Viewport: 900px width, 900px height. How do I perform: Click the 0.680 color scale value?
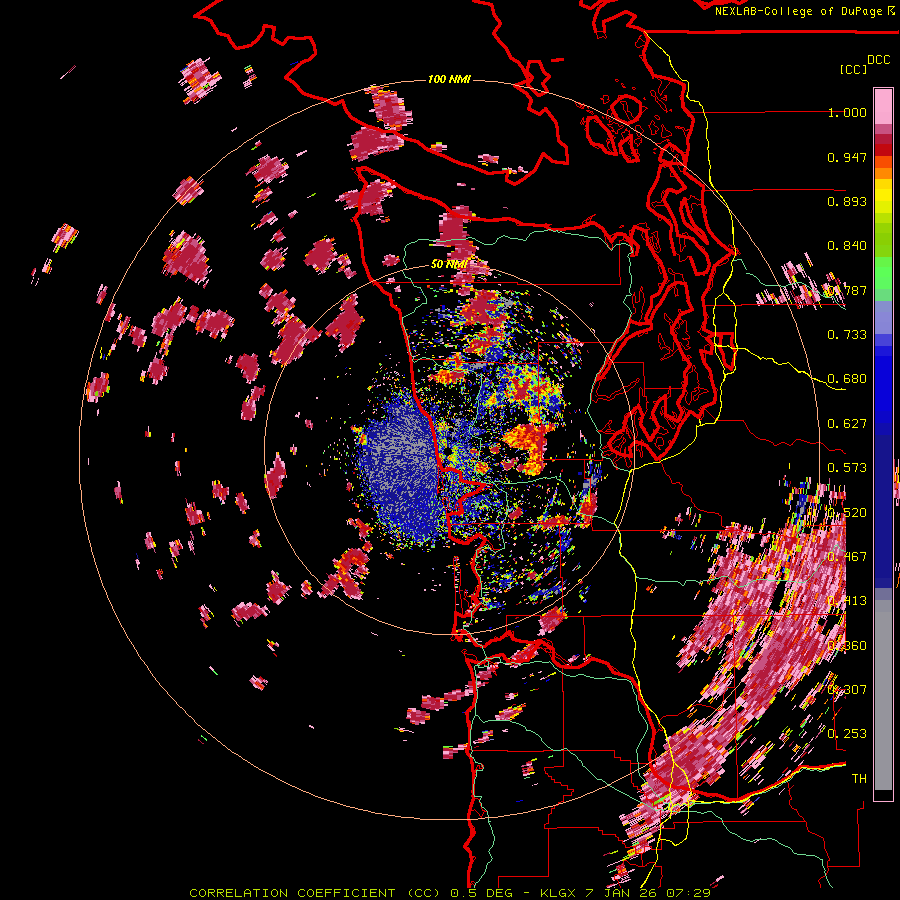[x=847, y=379]
